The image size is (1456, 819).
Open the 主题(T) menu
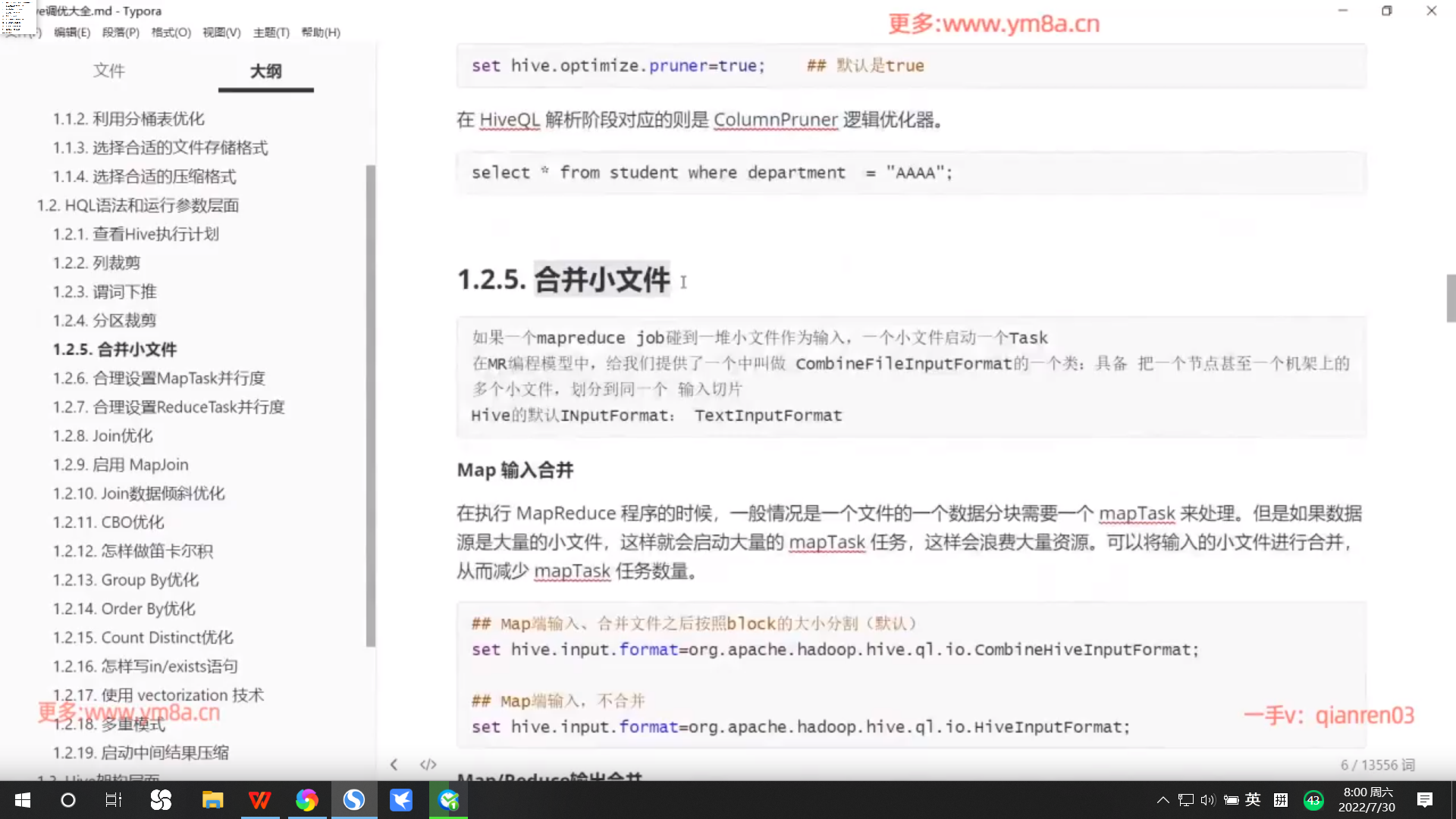tap(271, 33)
